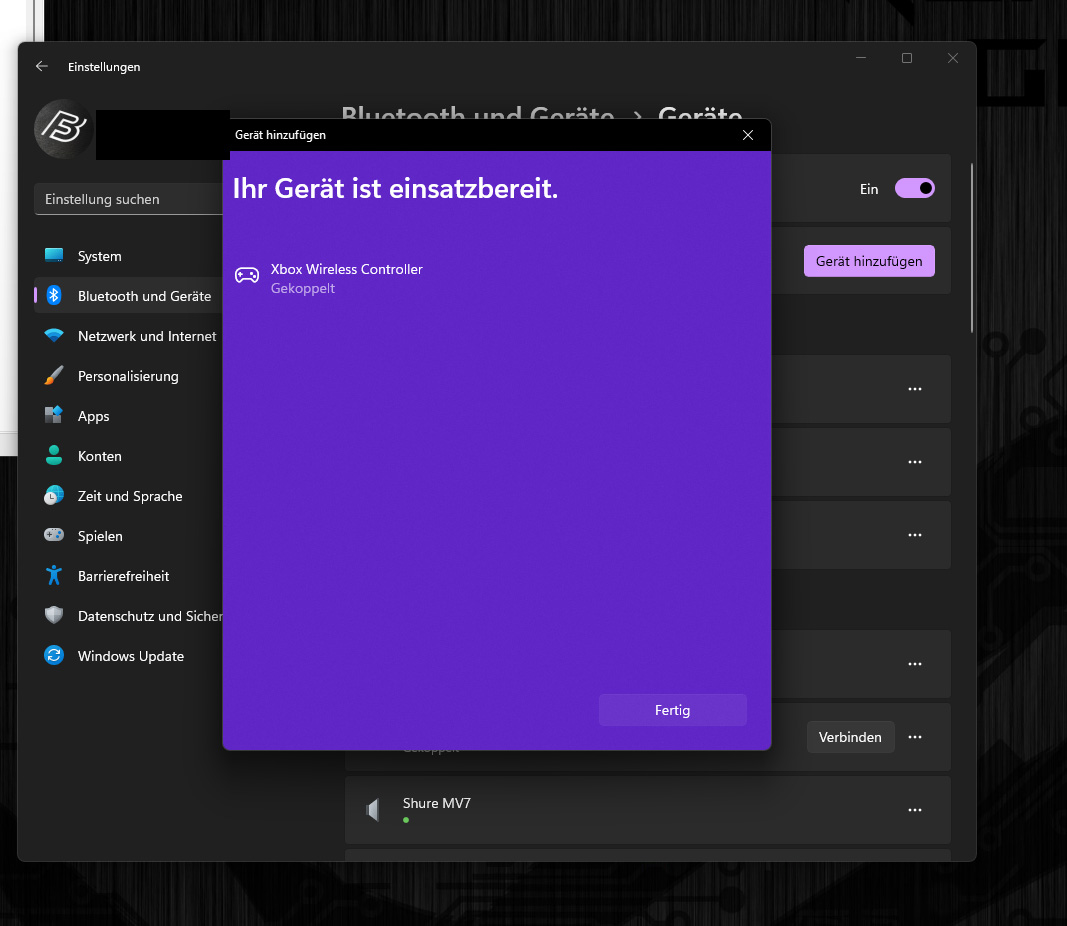Open Barrierefreiheit settings
This screenshot has height=926, width=1067.
(129, 576)
